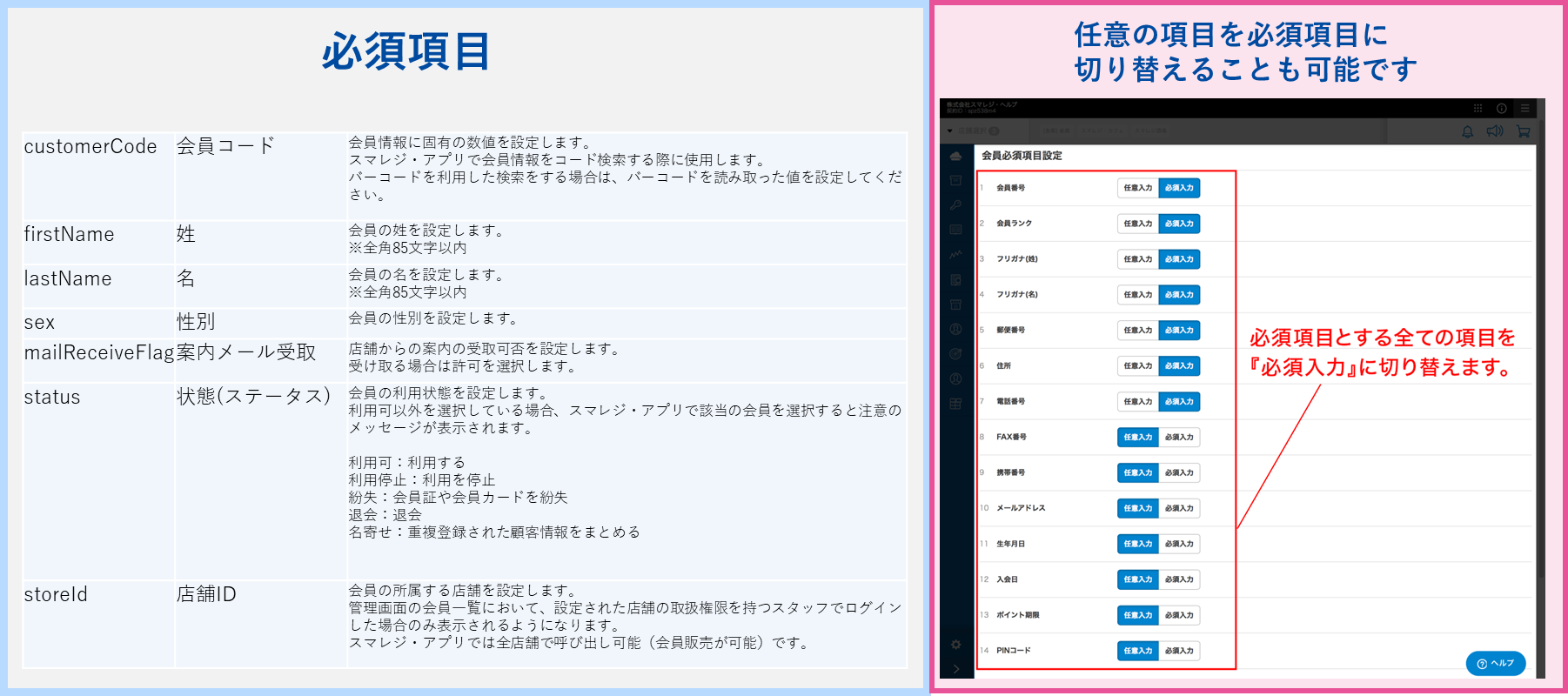Screen dimensions: 1568x696
Task: Open the open-book icon in the sidebar
Action: coord(955,230)
